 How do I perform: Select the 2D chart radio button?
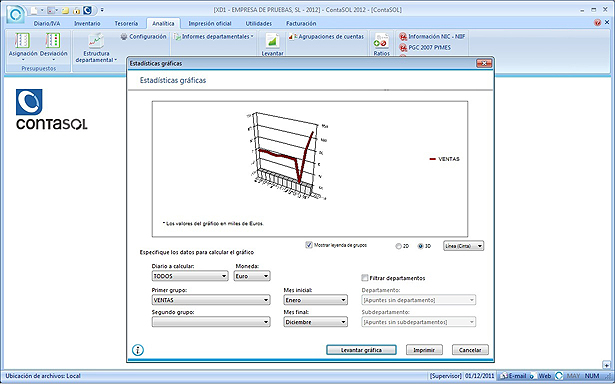398,246
